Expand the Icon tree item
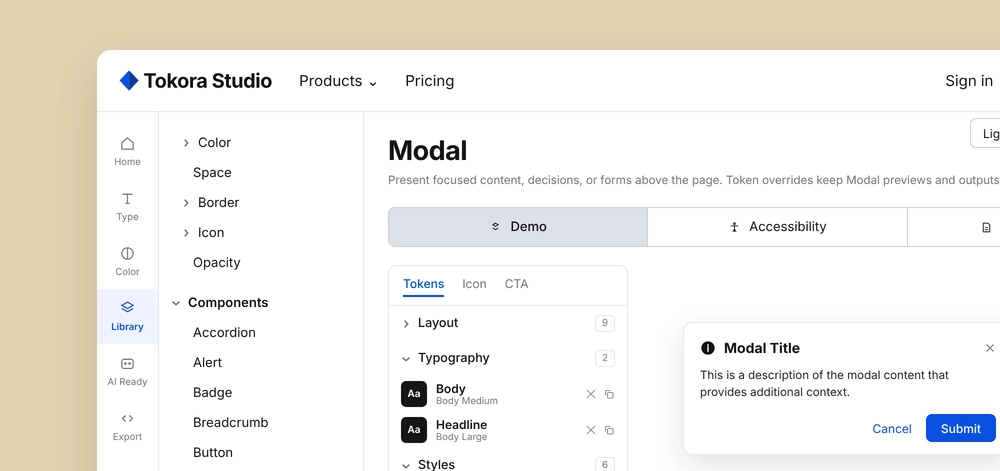This screenshot has height=471, width=1000. pos(186,233)
